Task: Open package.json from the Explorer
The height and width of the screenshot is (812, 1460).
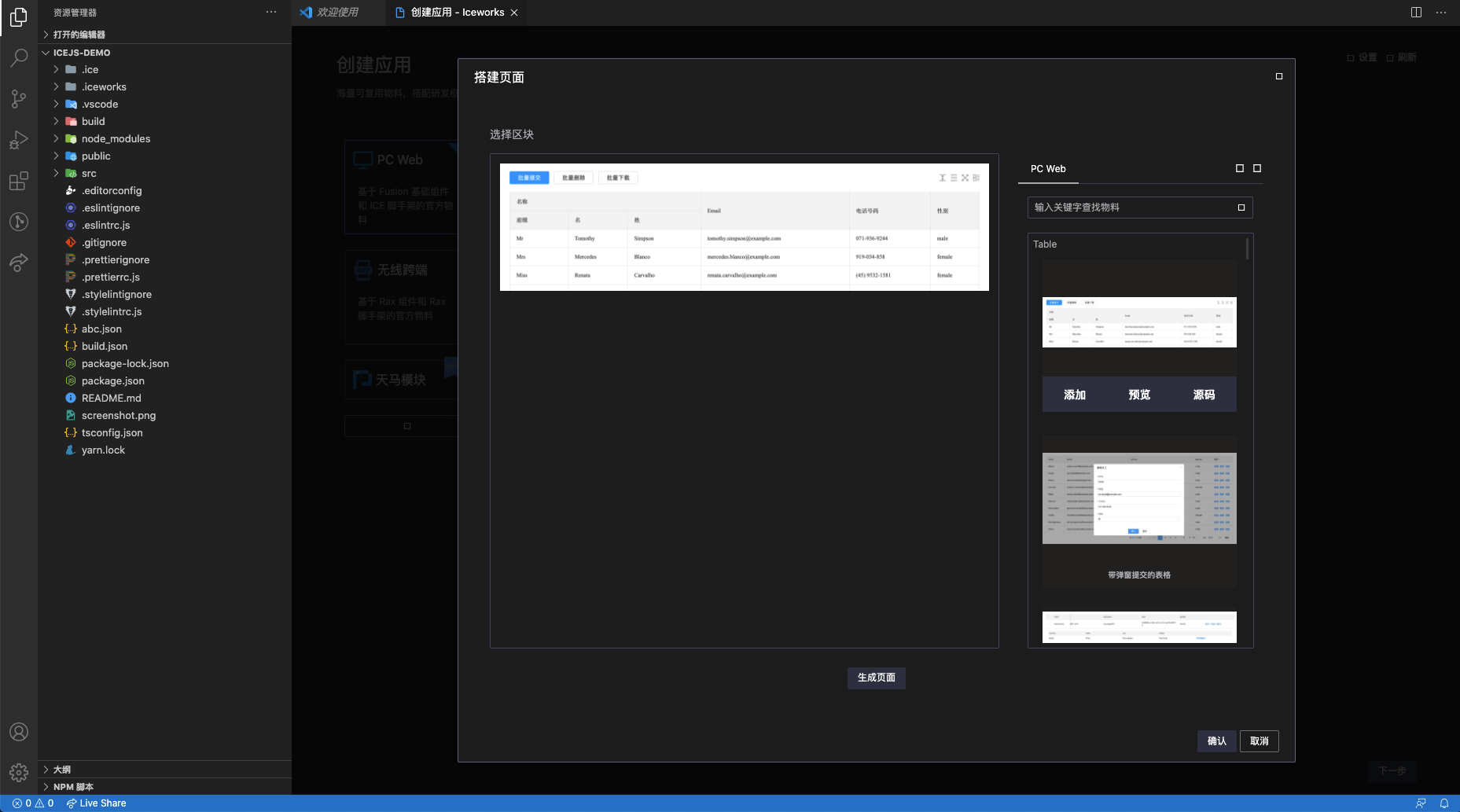Action: pos(113,380)
